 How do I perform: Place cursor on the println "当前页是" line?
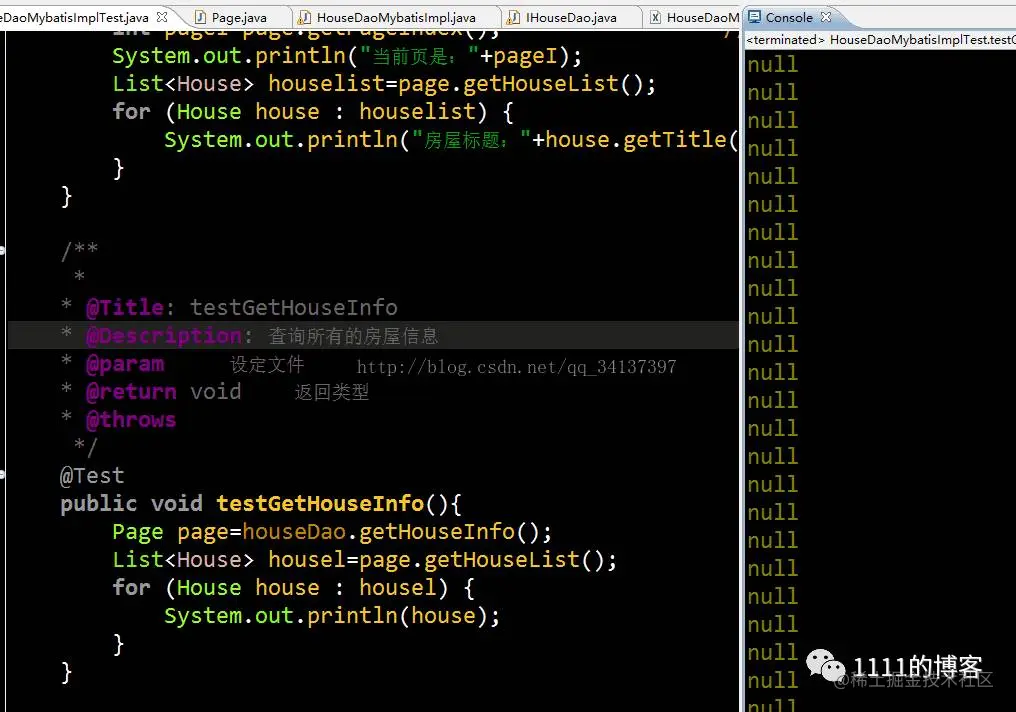[347, 56]
